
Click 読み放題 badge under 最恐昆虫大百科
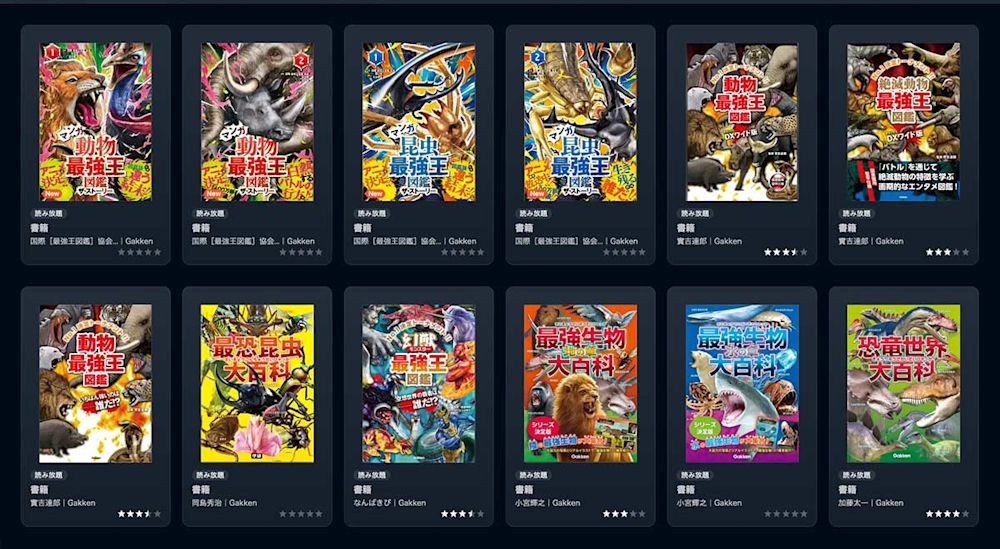[x=210, y=475]
